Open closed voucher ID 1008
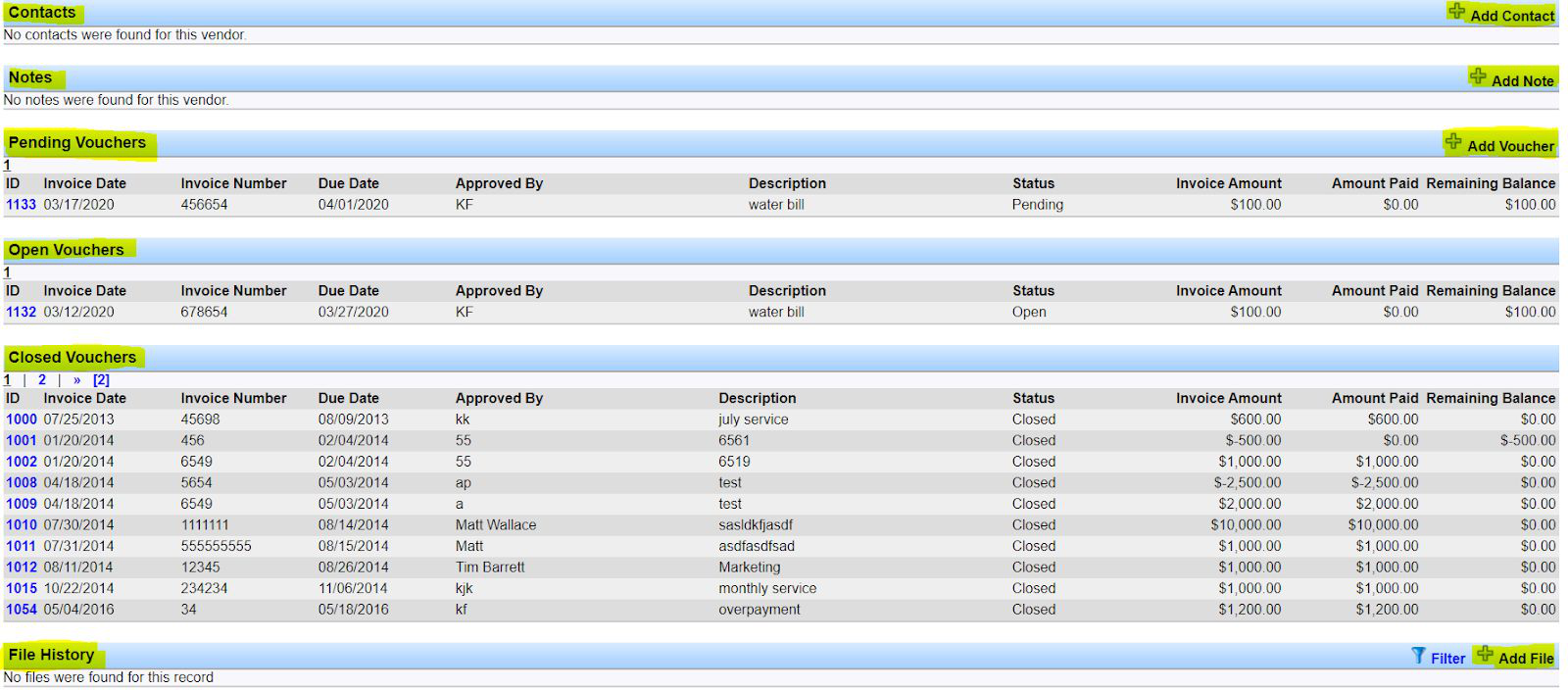Viewport: 1568px width, 690px height. [x=21, y=483]
